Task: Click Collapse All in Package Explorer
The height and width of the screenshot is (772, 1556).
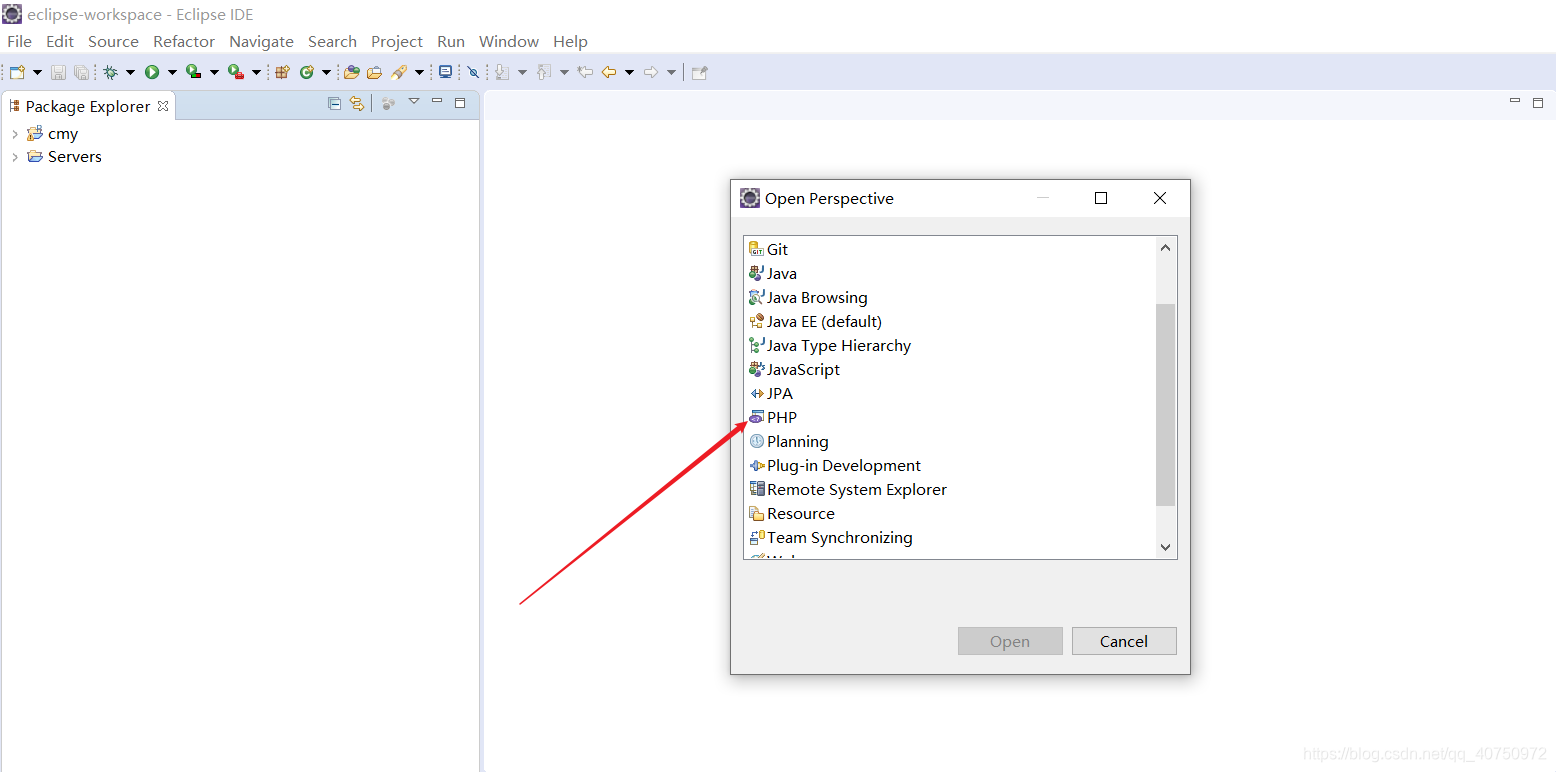Action: [334, 103]
